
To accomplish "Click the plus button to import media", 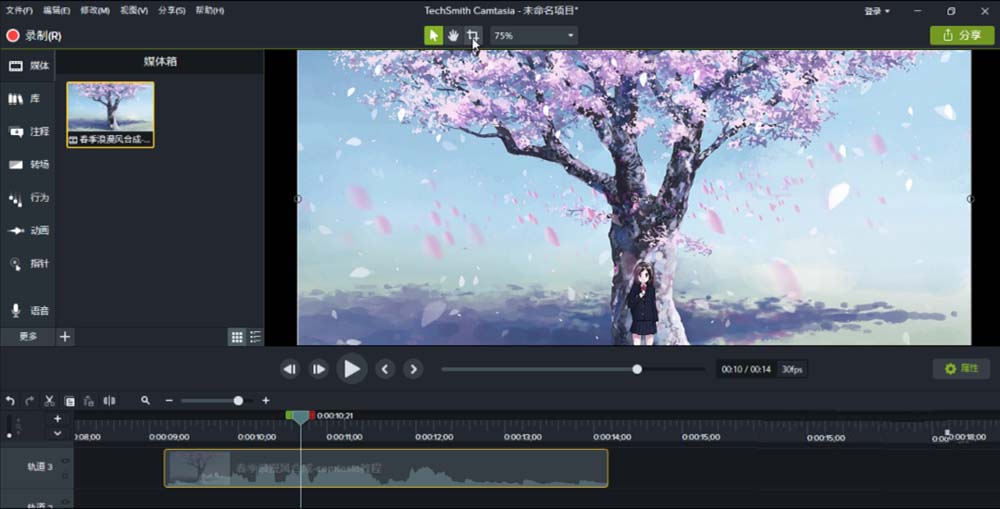I will pyautogui.click(x=65, y=337).
